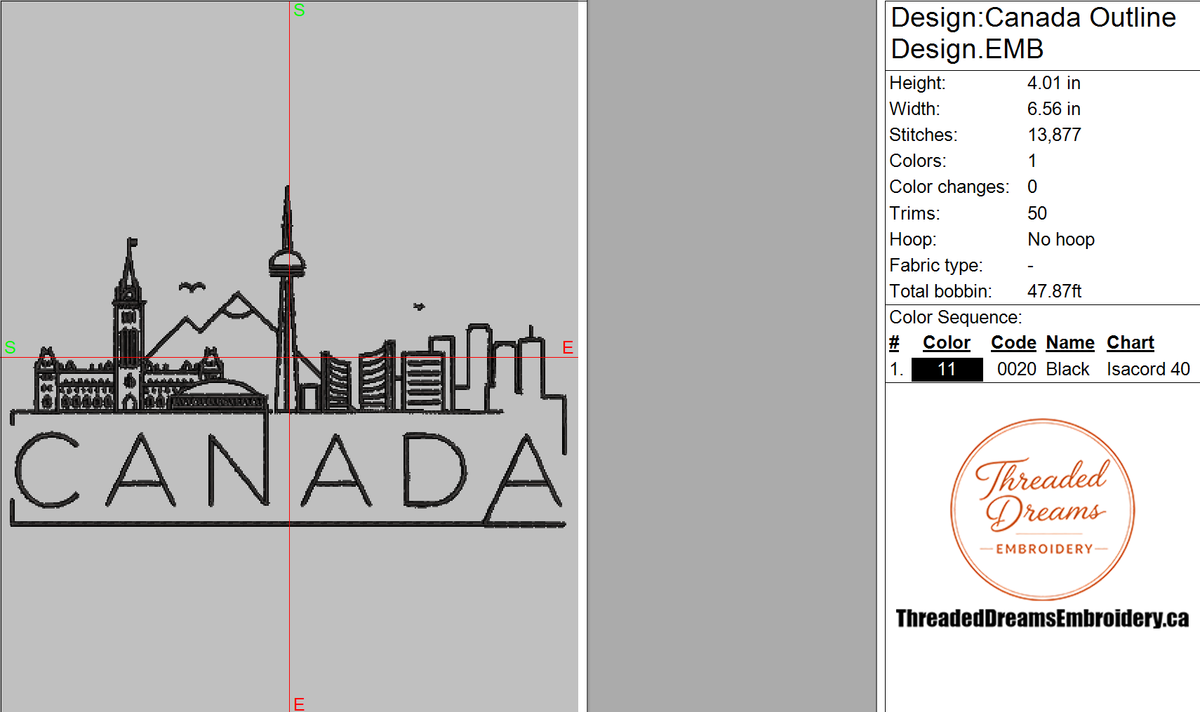Click the 'Fabric type:' label

point(936,265)
